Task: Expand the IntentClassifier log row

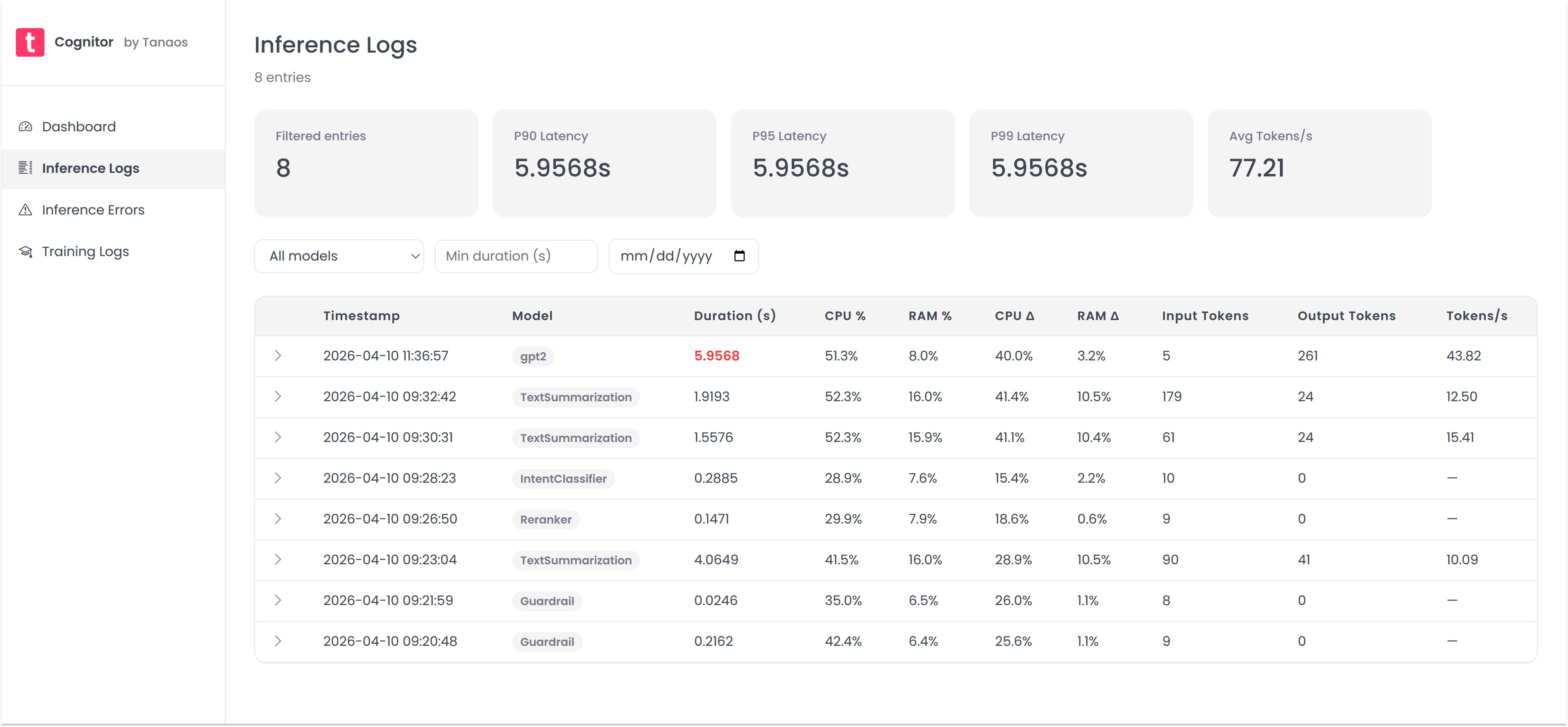Action: tap(277, 478)
